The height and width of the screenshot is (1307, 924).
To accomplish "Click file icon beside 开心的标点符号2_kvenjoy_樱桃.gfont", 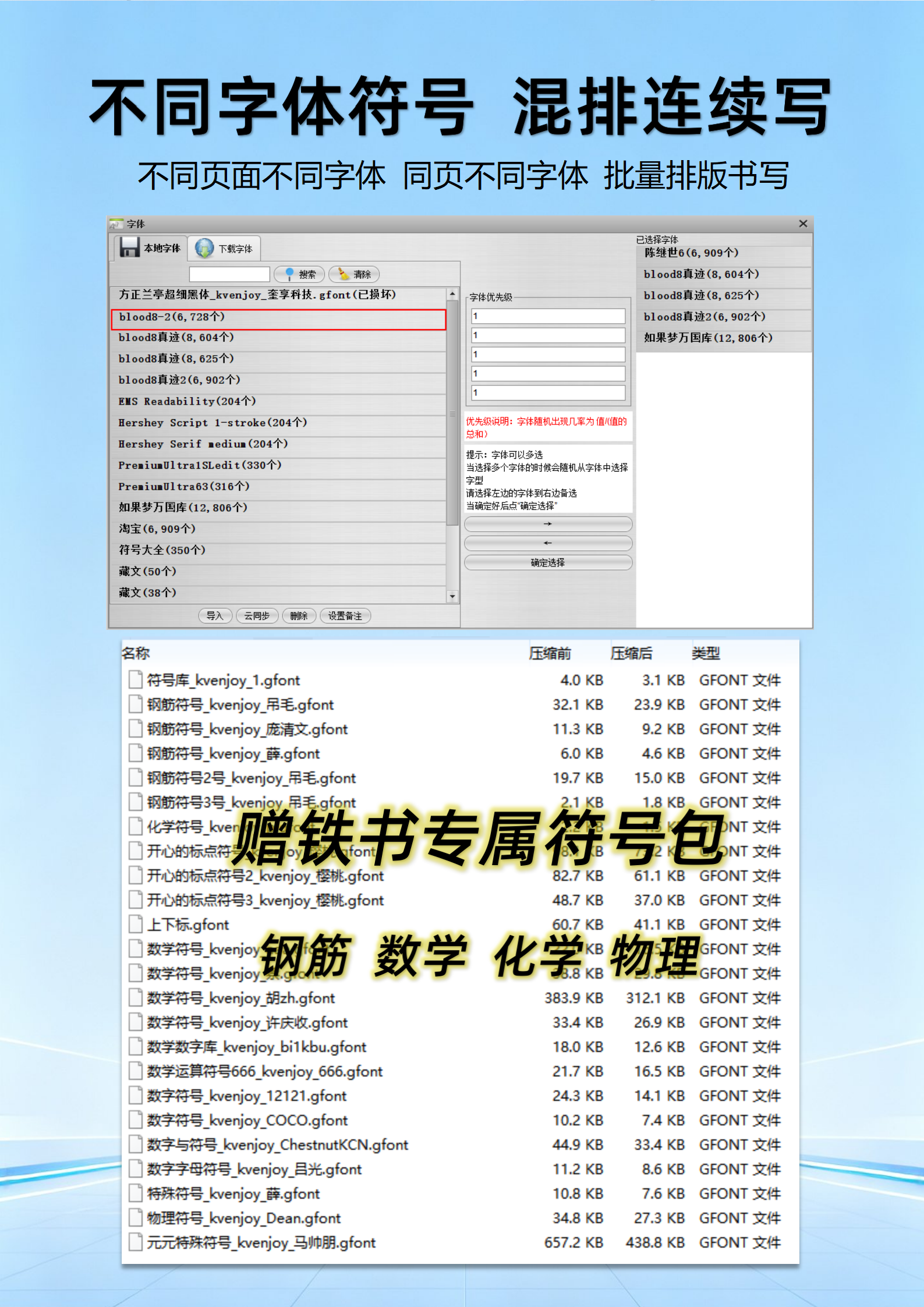I will click(136, 875).
